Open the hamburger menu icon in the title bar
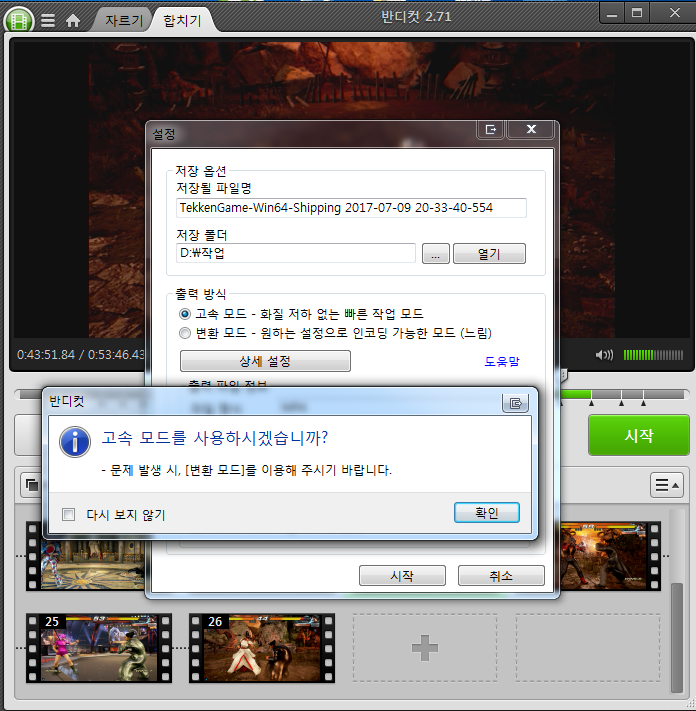 [48, 21]
